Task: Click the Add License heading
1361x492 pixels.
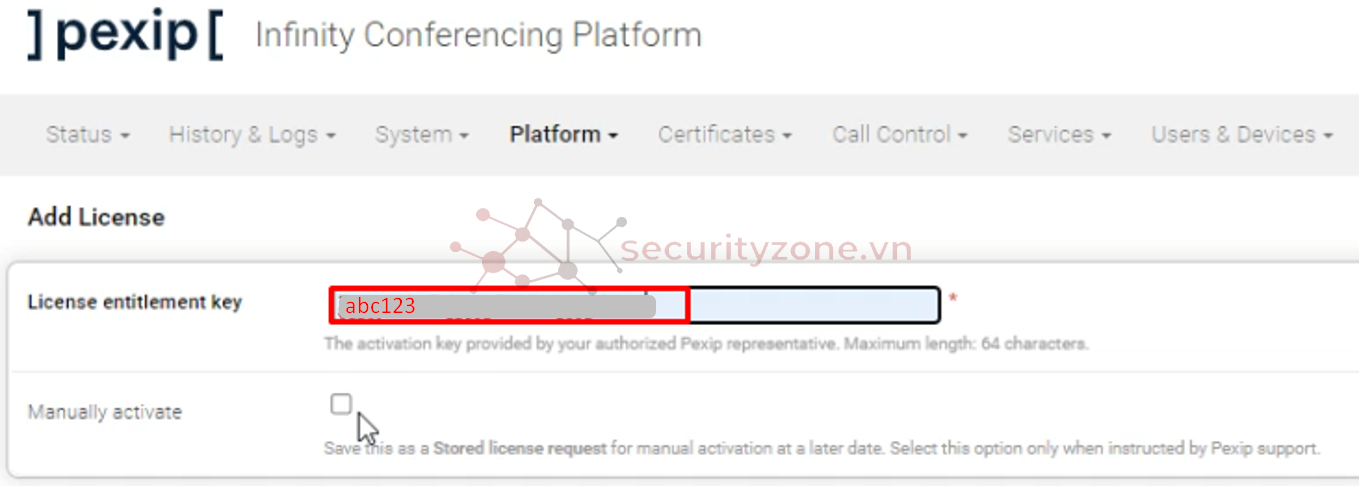Action: click(96, 217)
